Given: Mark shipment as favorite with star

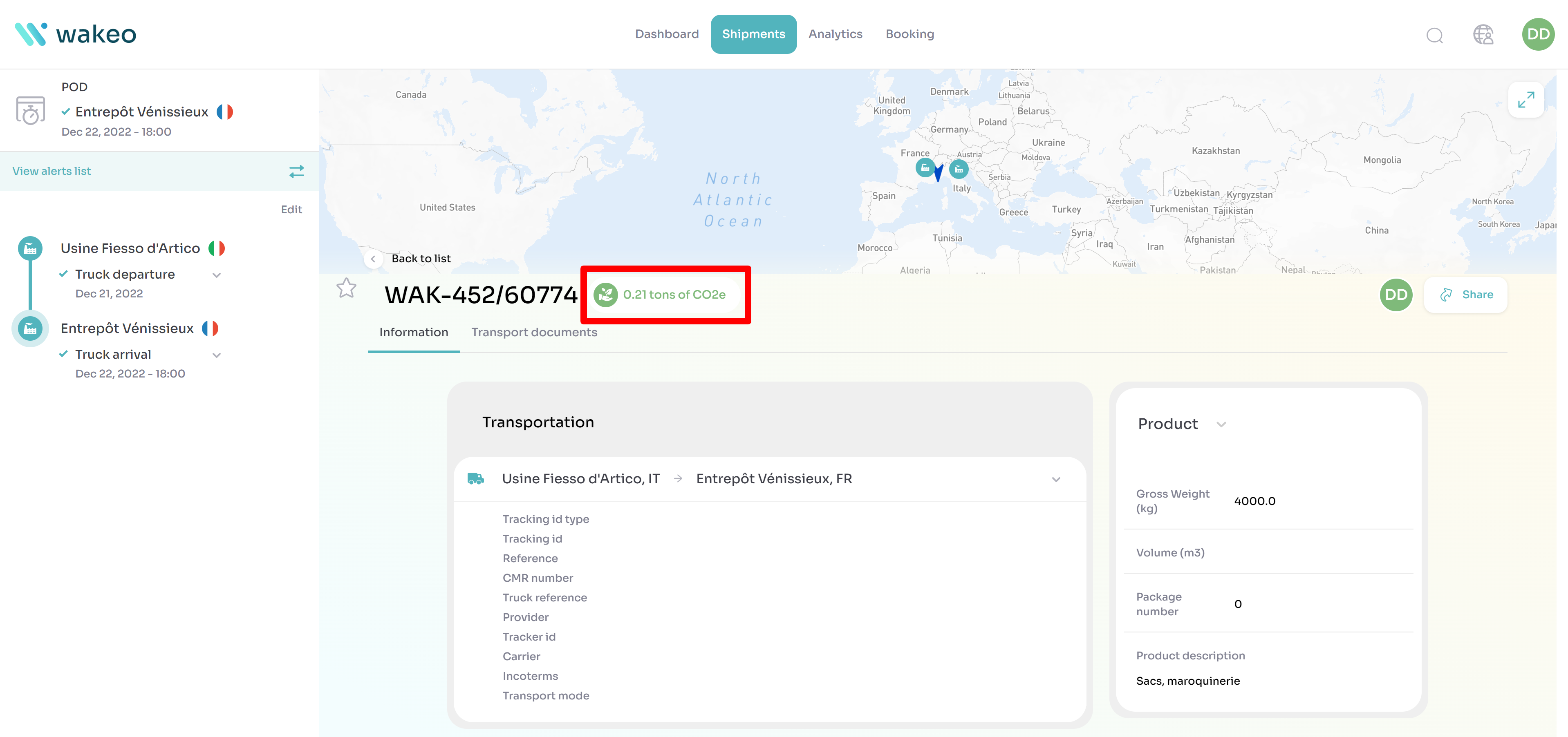Looking at the screenshot, I should coord(346,288).
